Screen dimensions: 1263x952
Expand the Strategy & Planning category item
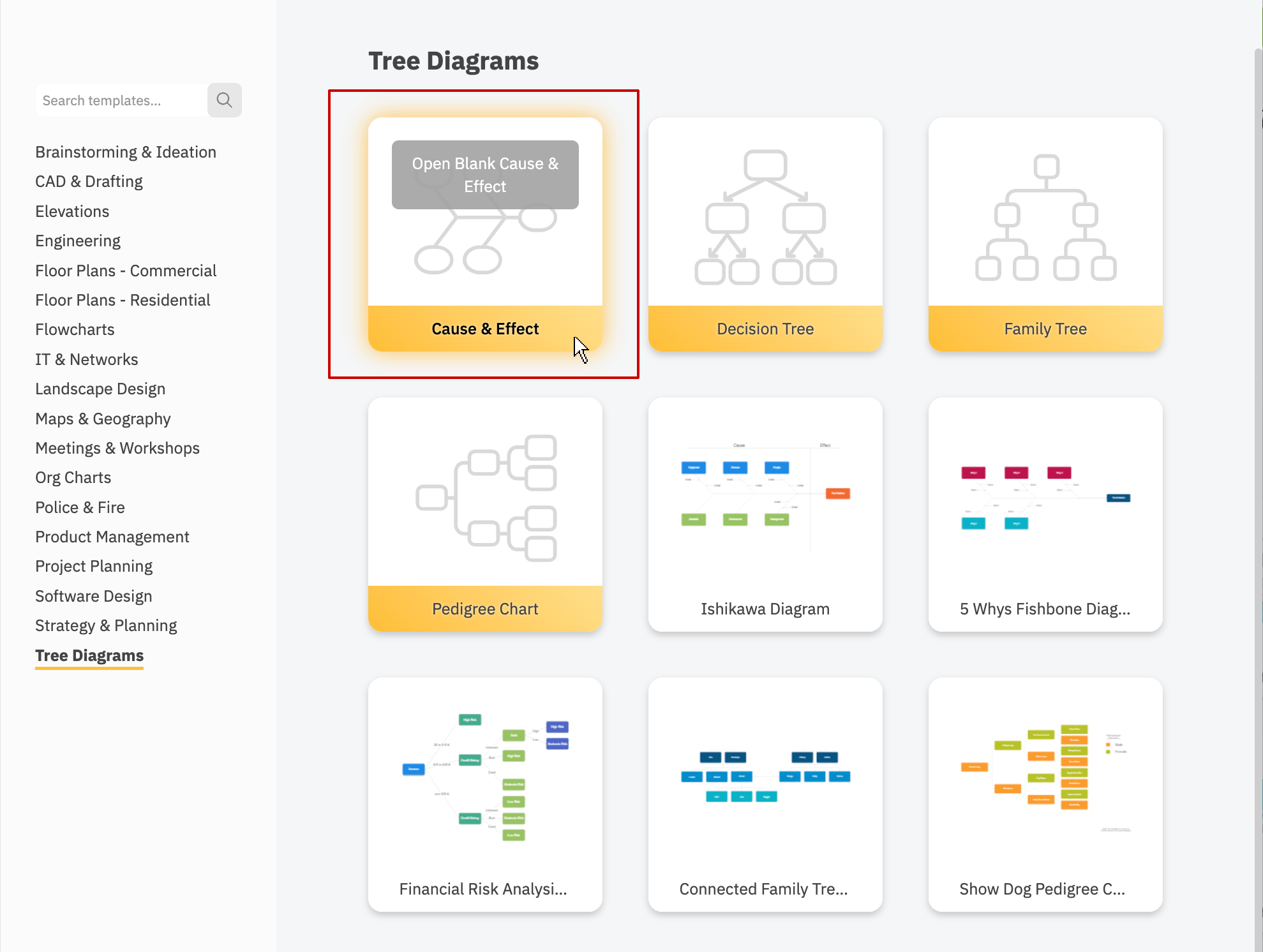pyautogui.click(x=107, y=624)
